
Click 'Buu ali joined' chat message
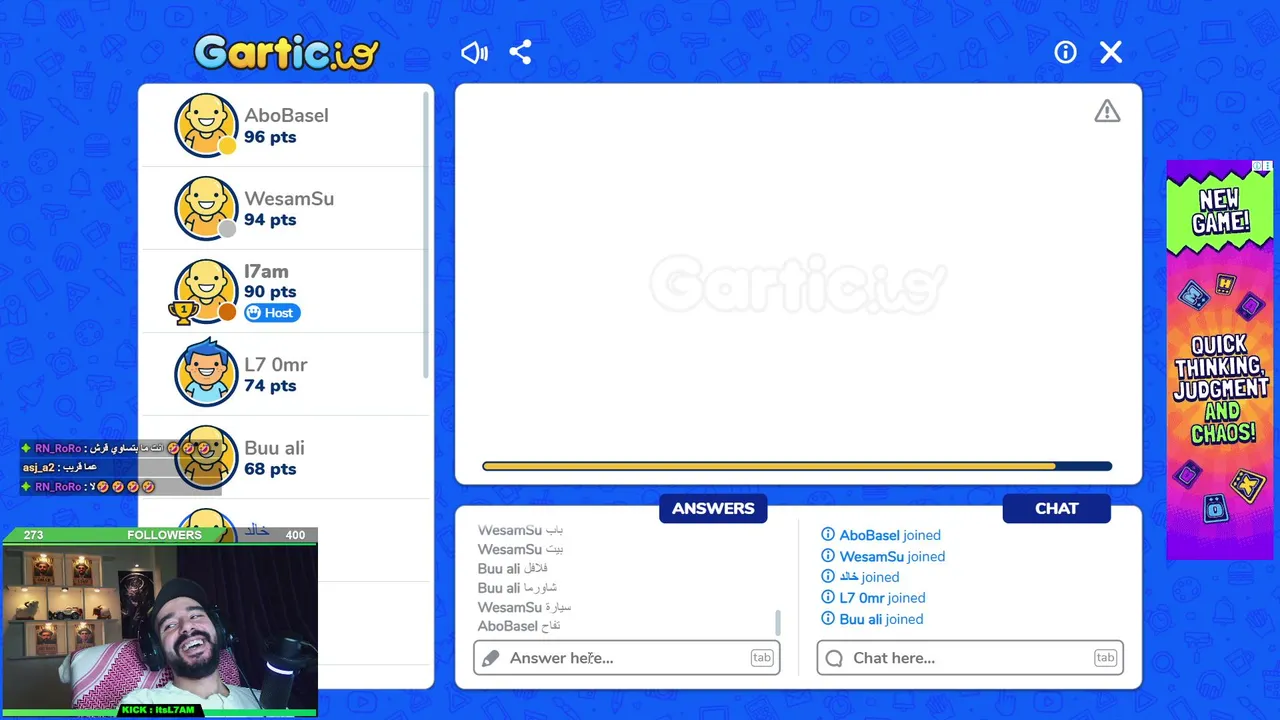click(x=881, y=619)
